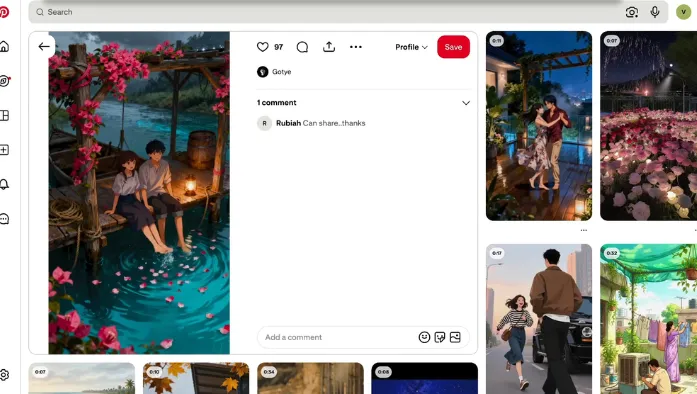Open the Rubiah commenter name

point(288,123)
